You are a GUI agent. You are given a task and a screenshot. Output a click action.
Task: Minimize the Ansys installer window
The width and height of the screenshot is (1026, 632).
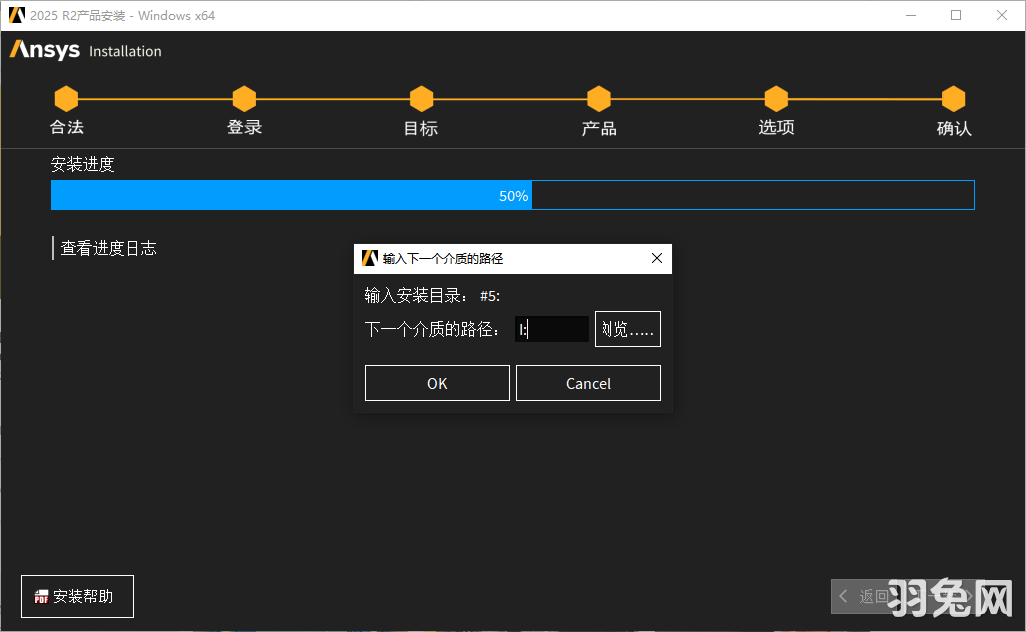click(x=911, y=15)
